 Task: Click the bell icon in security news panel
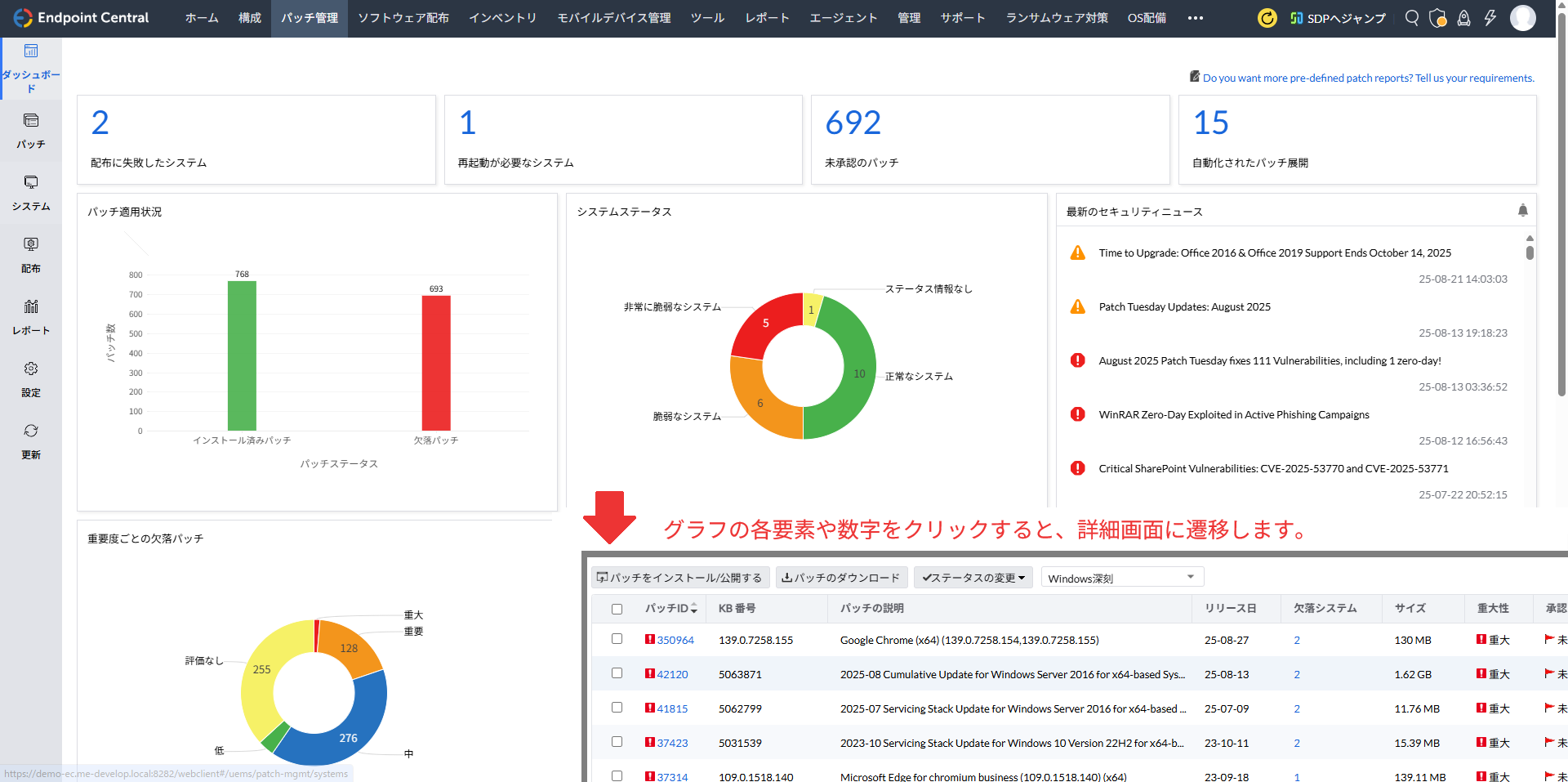click(x=1522, y=211)
